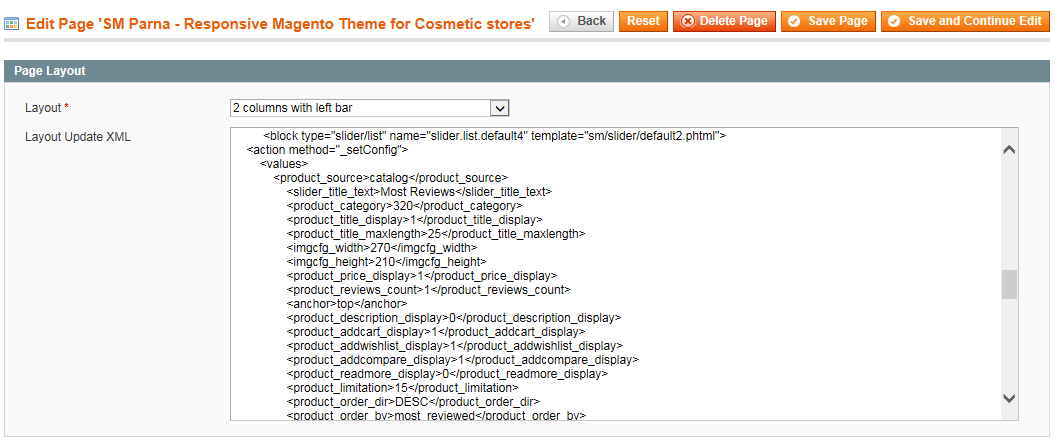Image resolution: width=1055 pixels, height=441 pixels.
Task: Click the product_category 320 line
Action: (404, 205)
